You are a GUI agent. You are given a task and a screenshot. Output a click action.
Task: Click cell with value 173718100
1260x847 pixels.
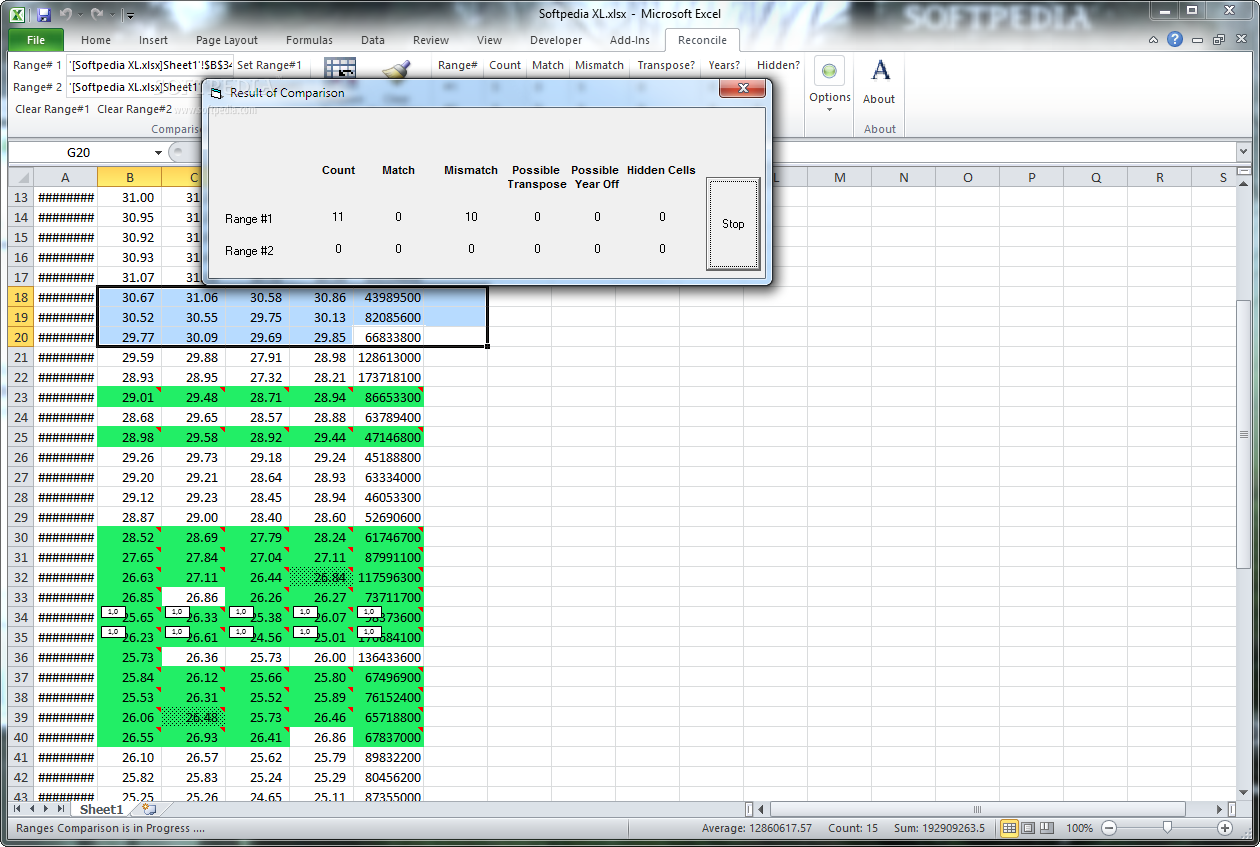point(389,377)
